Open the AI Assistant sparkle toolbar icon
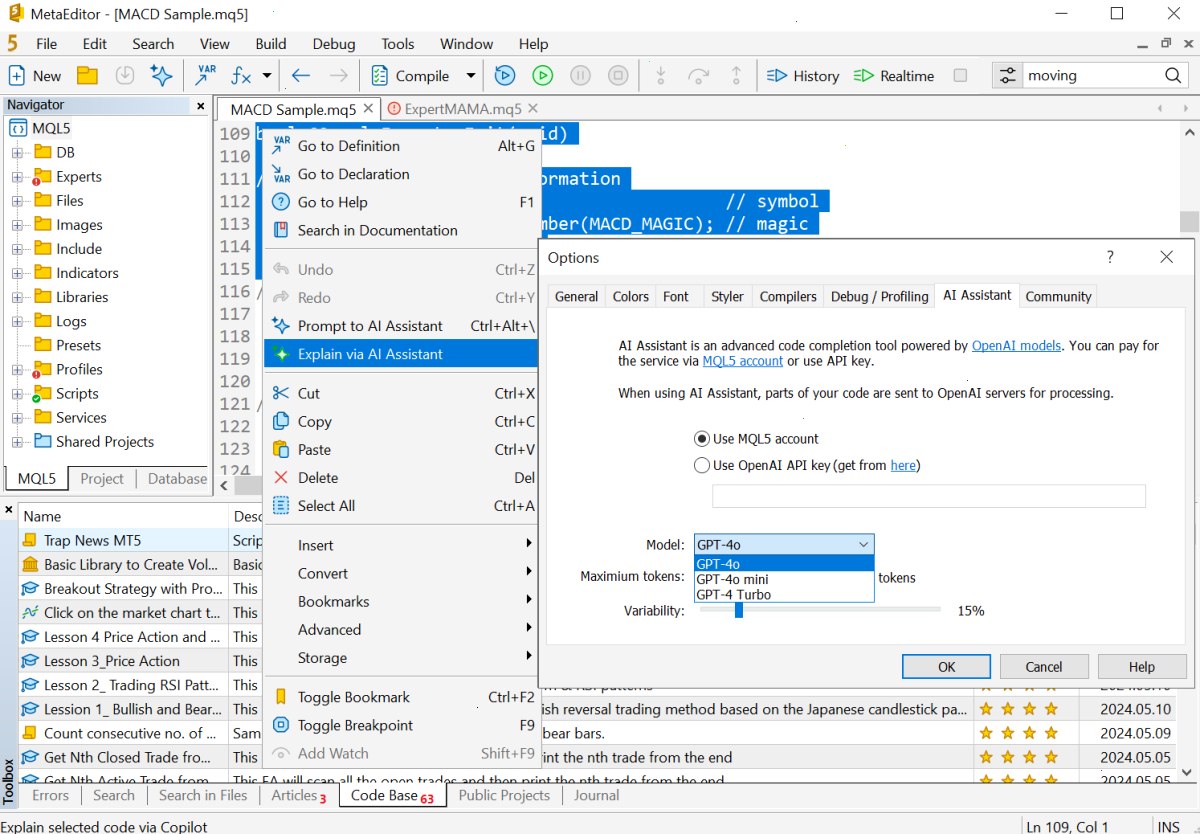 pos(160,75)
